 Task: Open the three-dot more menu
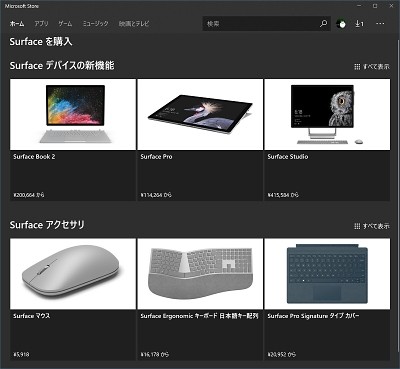380,24
